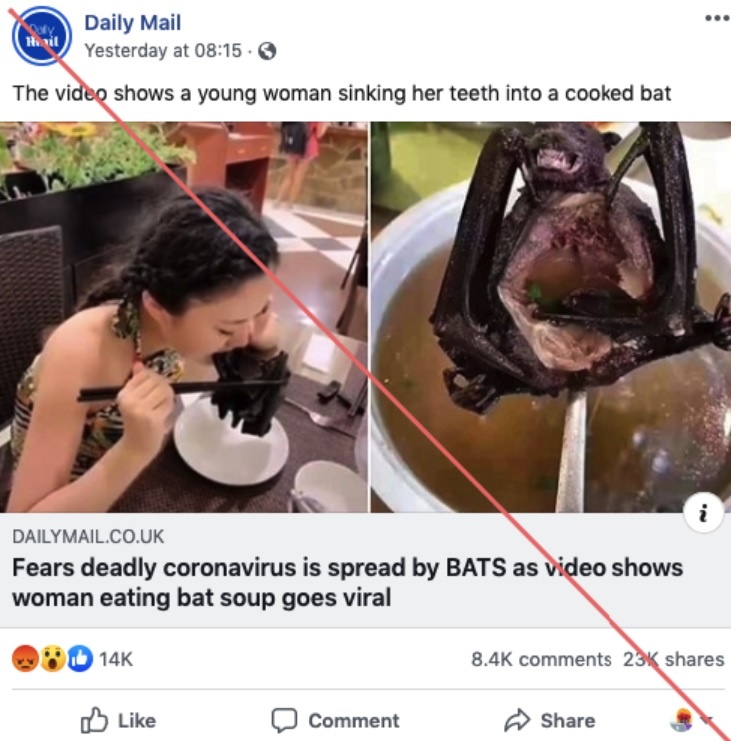The height and width of the screenshot is (741, 731).
Task: Open the 'Yesterday at 08:15' timestamp link
Action: [163, 50]
